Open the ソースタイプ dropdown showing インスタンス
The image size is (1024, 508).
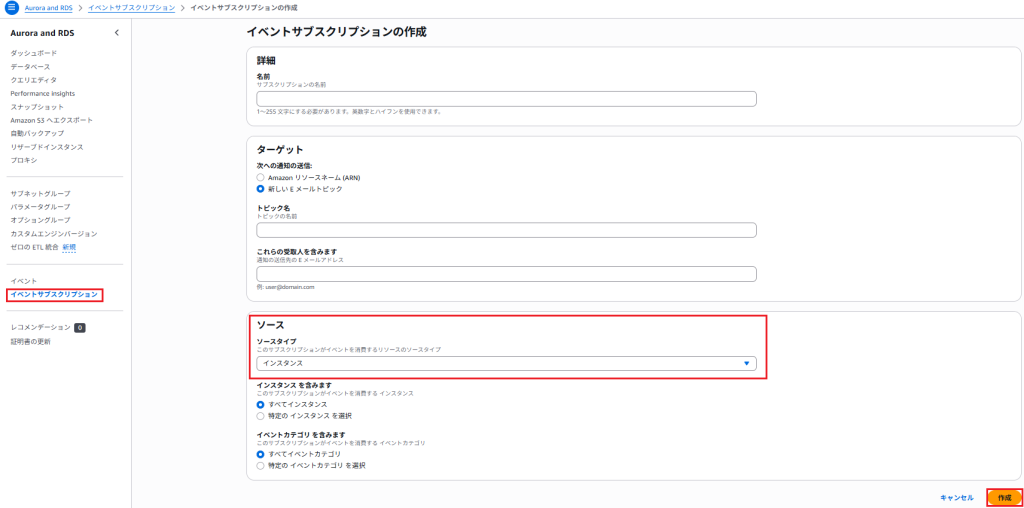[x=506, y=363]
